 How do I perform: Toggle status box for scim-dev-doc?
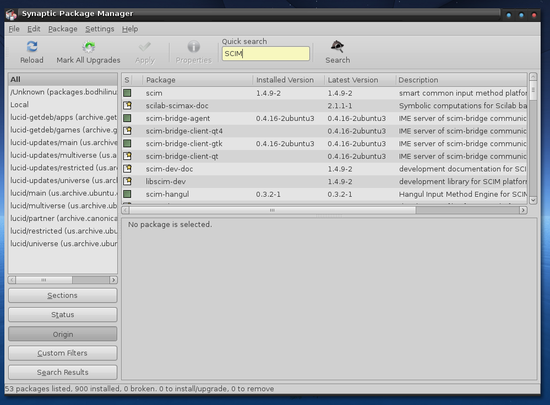pyautogui.click(x=127, y=169)
